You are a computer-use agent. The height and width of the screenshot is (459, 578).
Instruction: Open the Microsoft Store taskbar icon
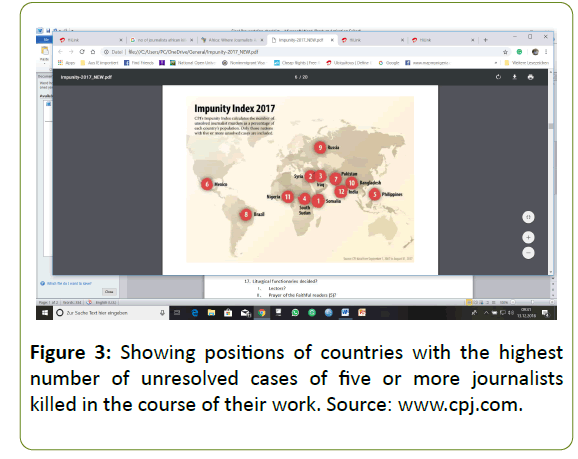(x=228, y=313)
